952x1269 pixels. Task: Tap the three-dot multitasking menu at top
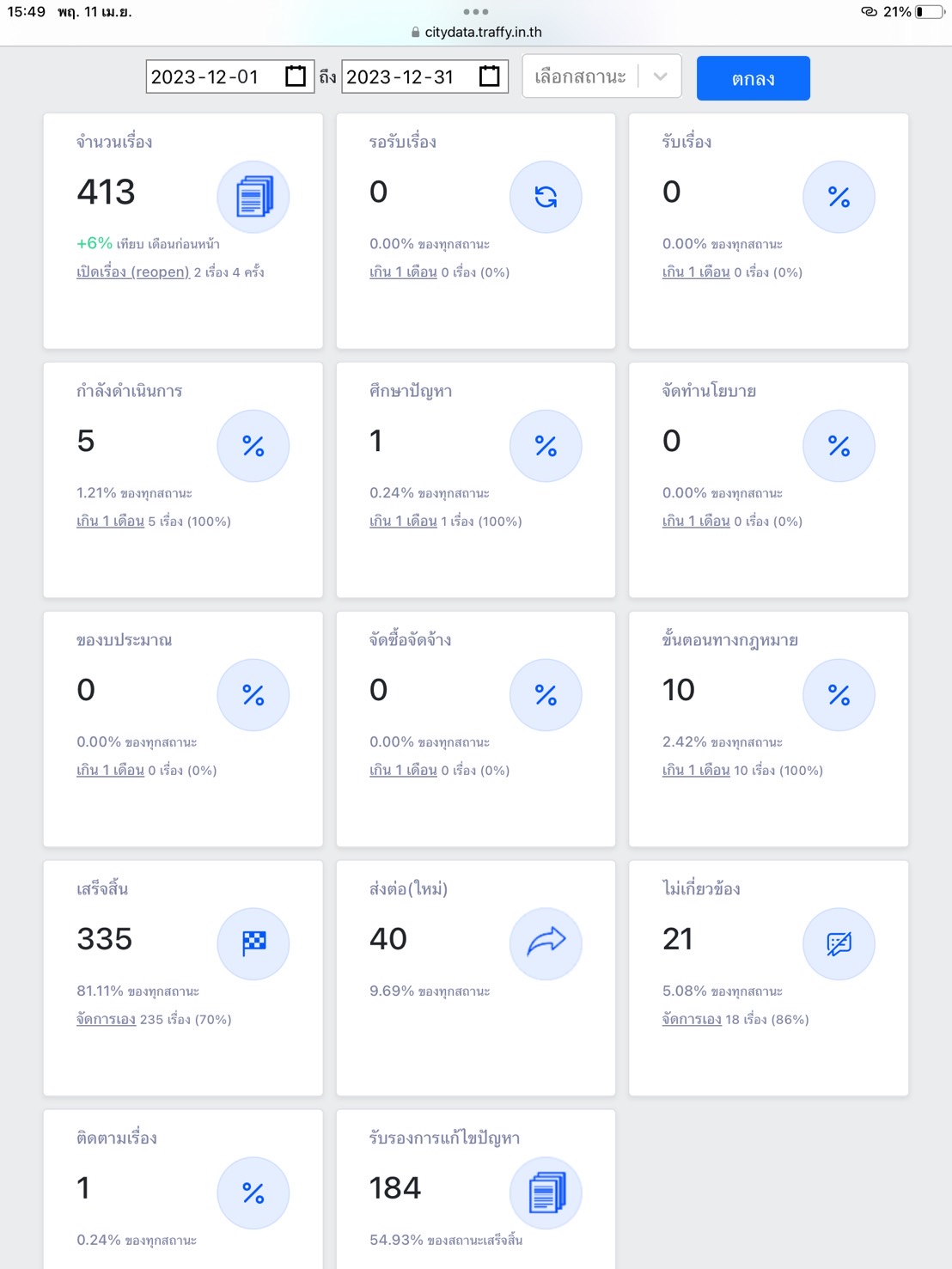coord(475,12)
